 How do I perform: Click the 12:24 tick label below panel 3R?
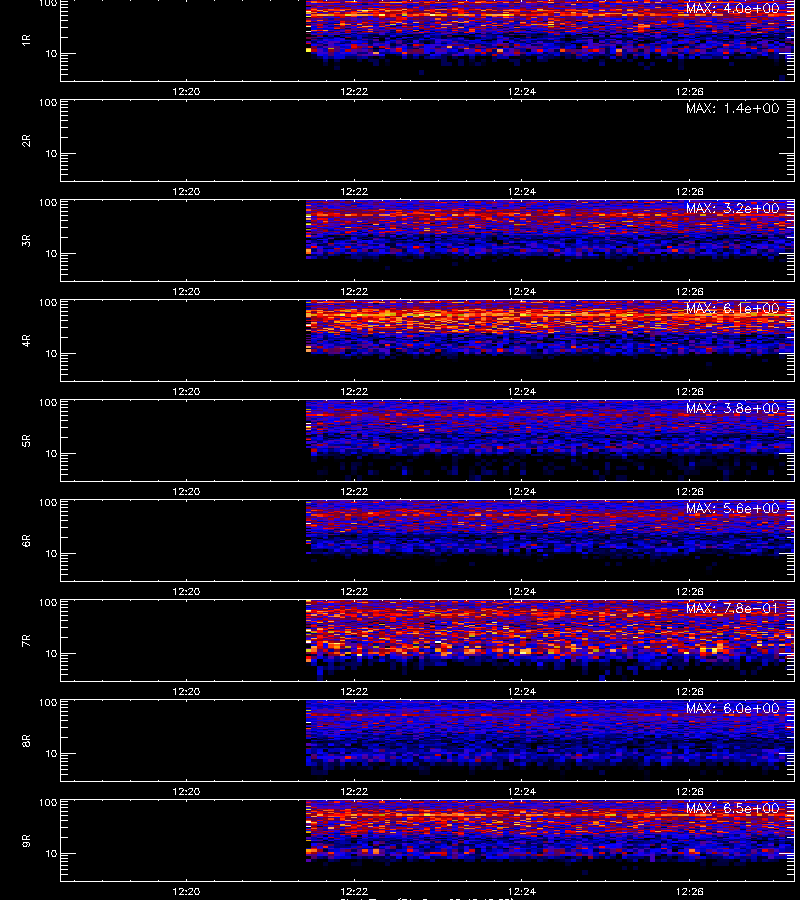[522, 291]
